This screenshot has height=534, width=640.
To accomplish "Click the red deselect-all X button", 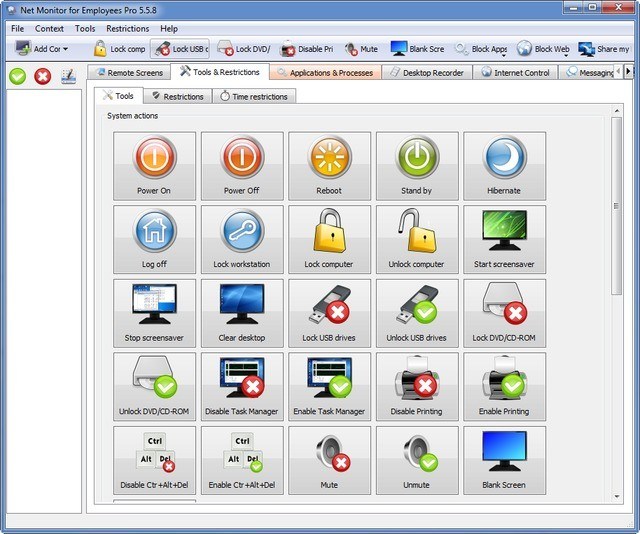I will [x=42, y=76].
